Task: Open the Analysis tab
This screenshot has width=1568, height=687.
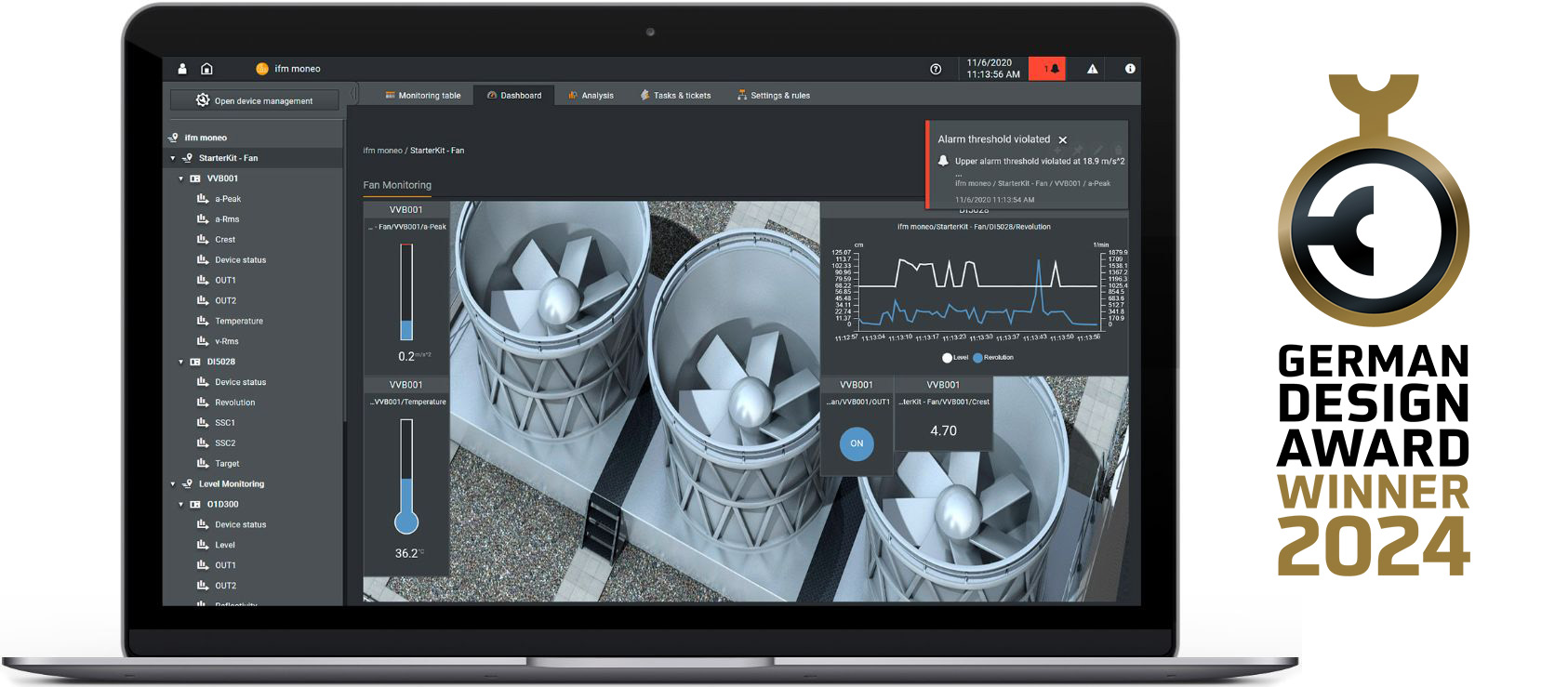Action: [591, 95]
